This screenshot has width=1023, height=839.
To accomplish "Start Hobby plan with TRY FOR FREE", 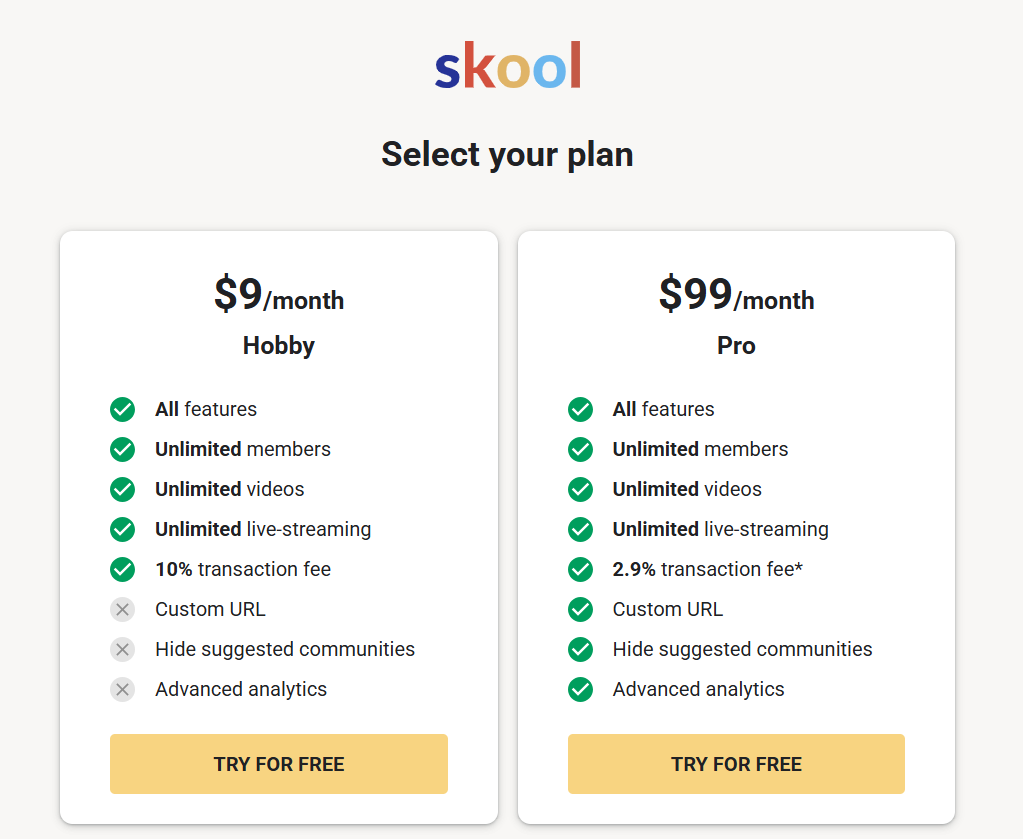I will 278,764.
